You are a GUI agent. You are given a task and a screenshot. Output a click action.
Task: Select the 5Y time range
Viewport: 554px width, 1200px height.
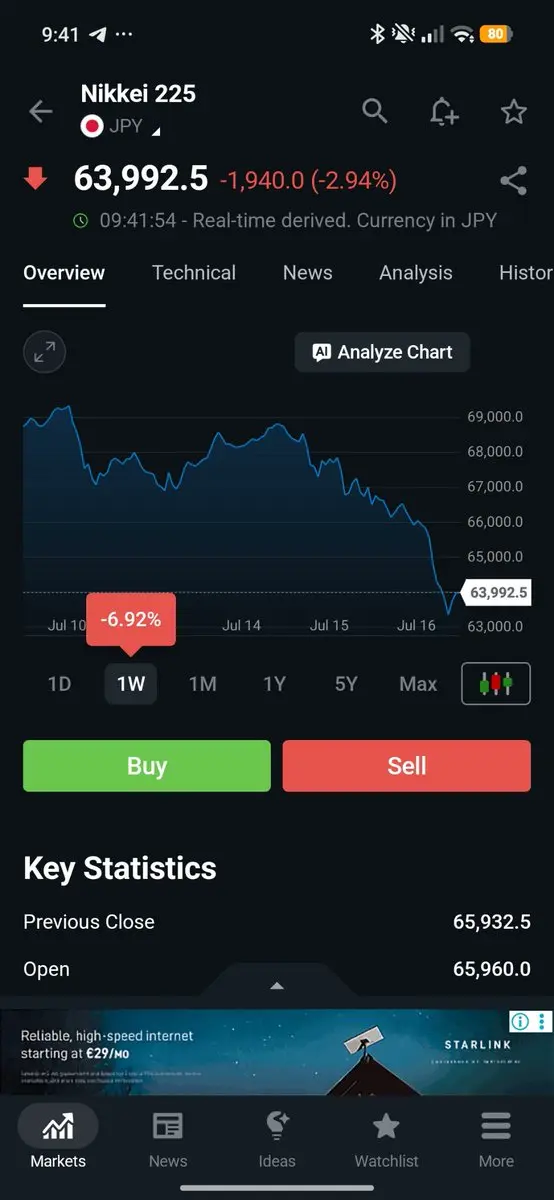pos(346,684)
